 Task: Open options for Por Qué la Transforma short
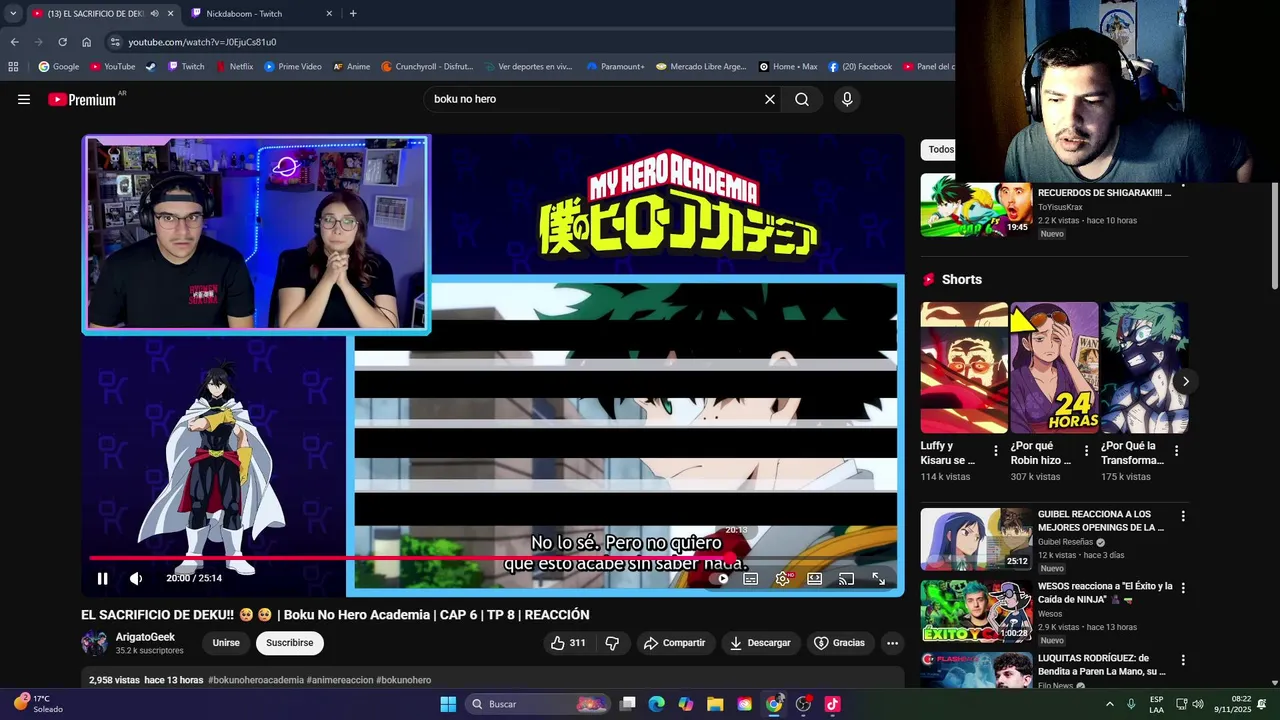pos(1176,451)
